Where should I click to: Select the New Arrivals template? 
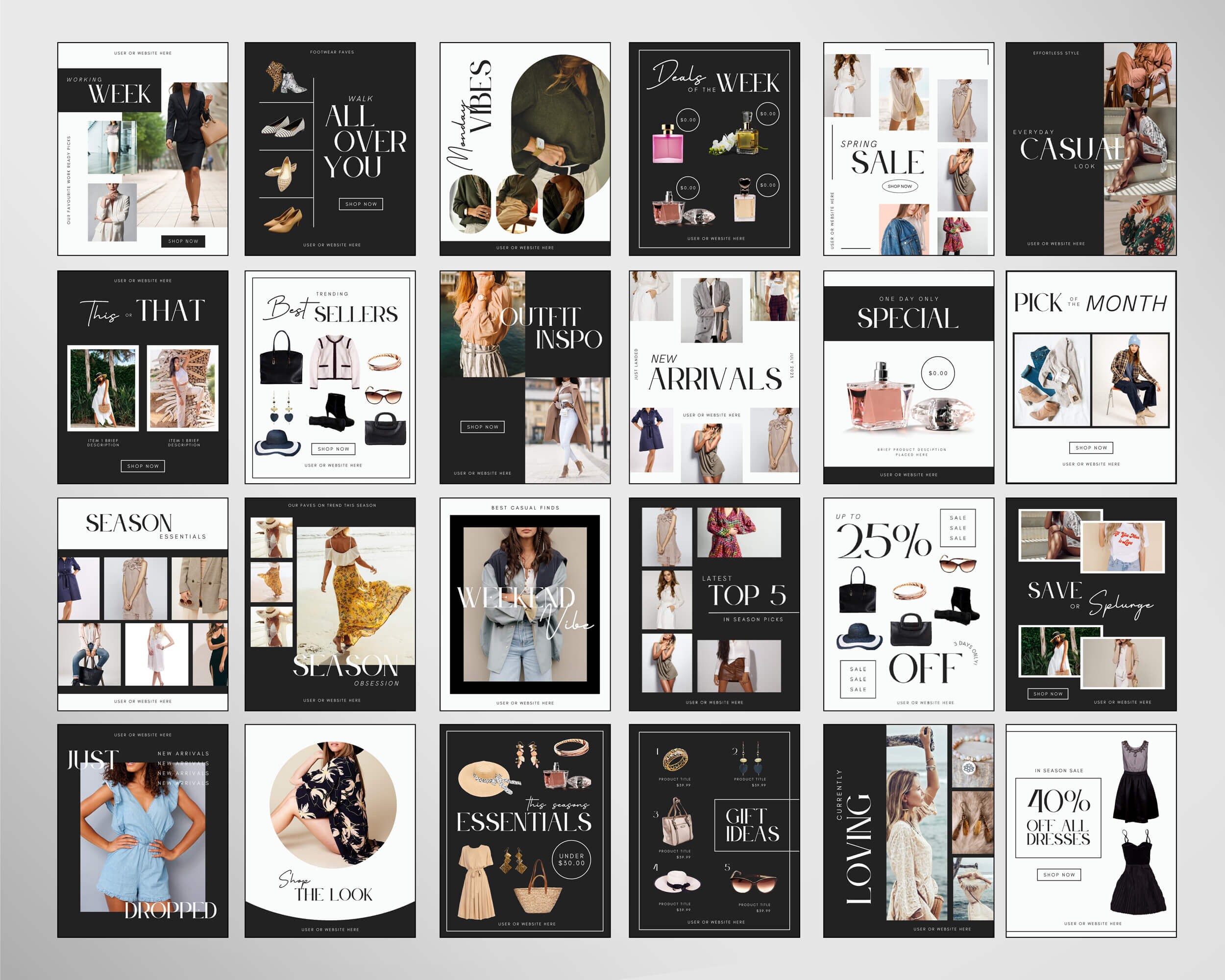[x=714, y=377]
